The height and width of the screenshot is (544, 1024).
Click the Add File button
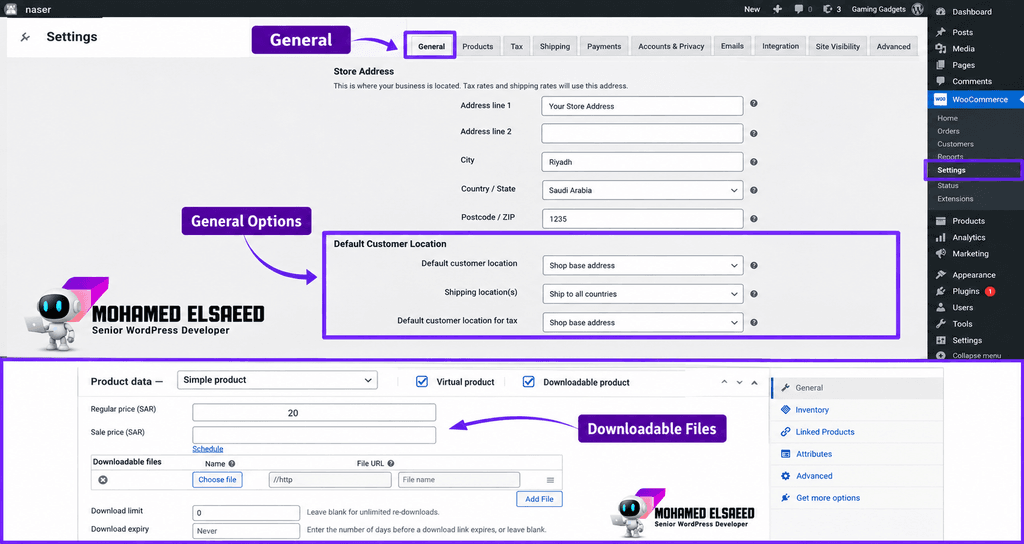539,499
